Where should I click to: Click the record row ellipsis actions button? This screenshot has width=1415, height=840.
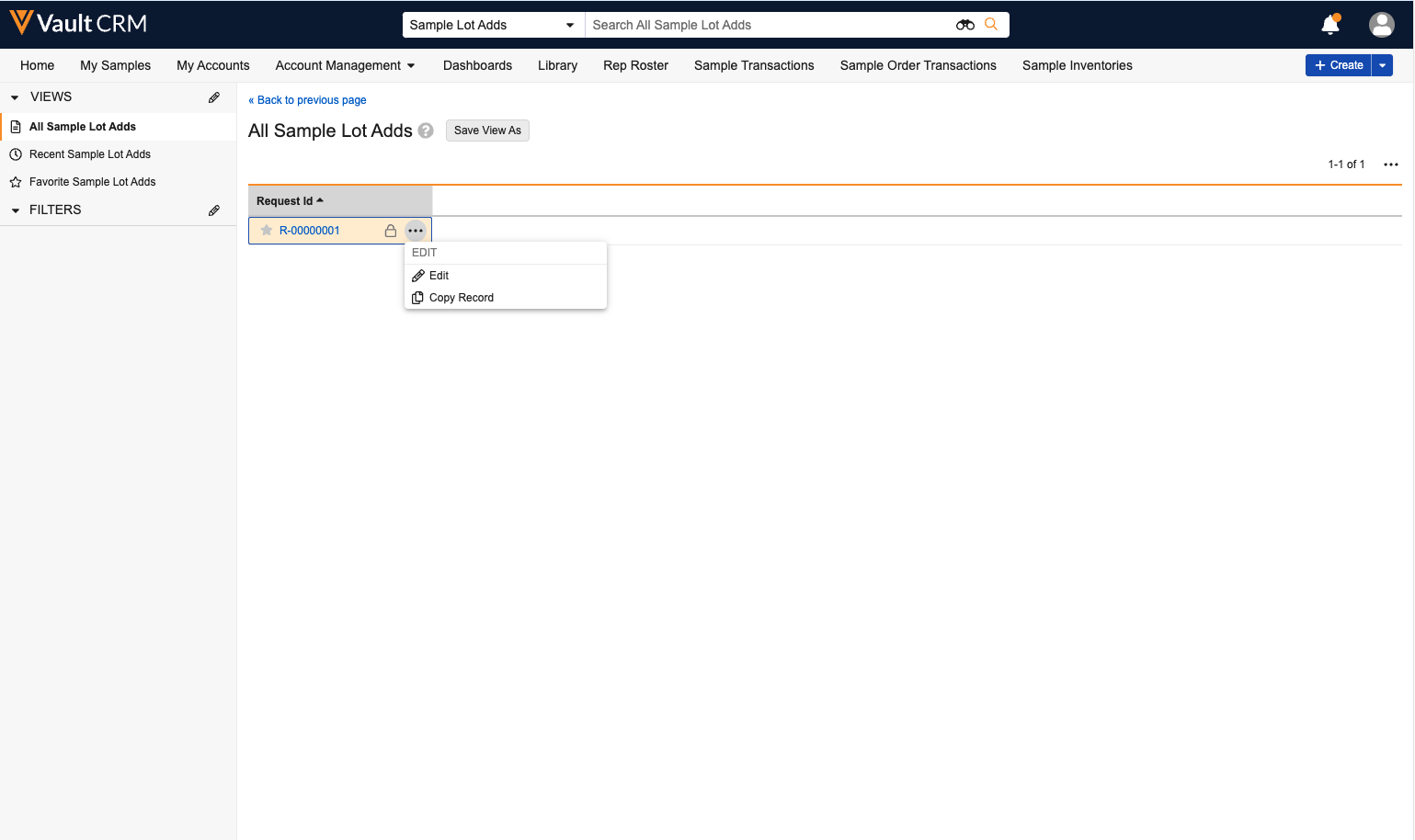pyautogui.click(x=416, y=231)
